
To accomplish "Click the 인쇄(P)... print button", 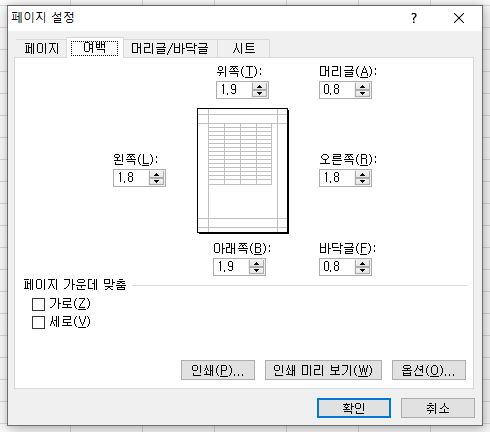I will pyautogui.click(x=218, y=370).
